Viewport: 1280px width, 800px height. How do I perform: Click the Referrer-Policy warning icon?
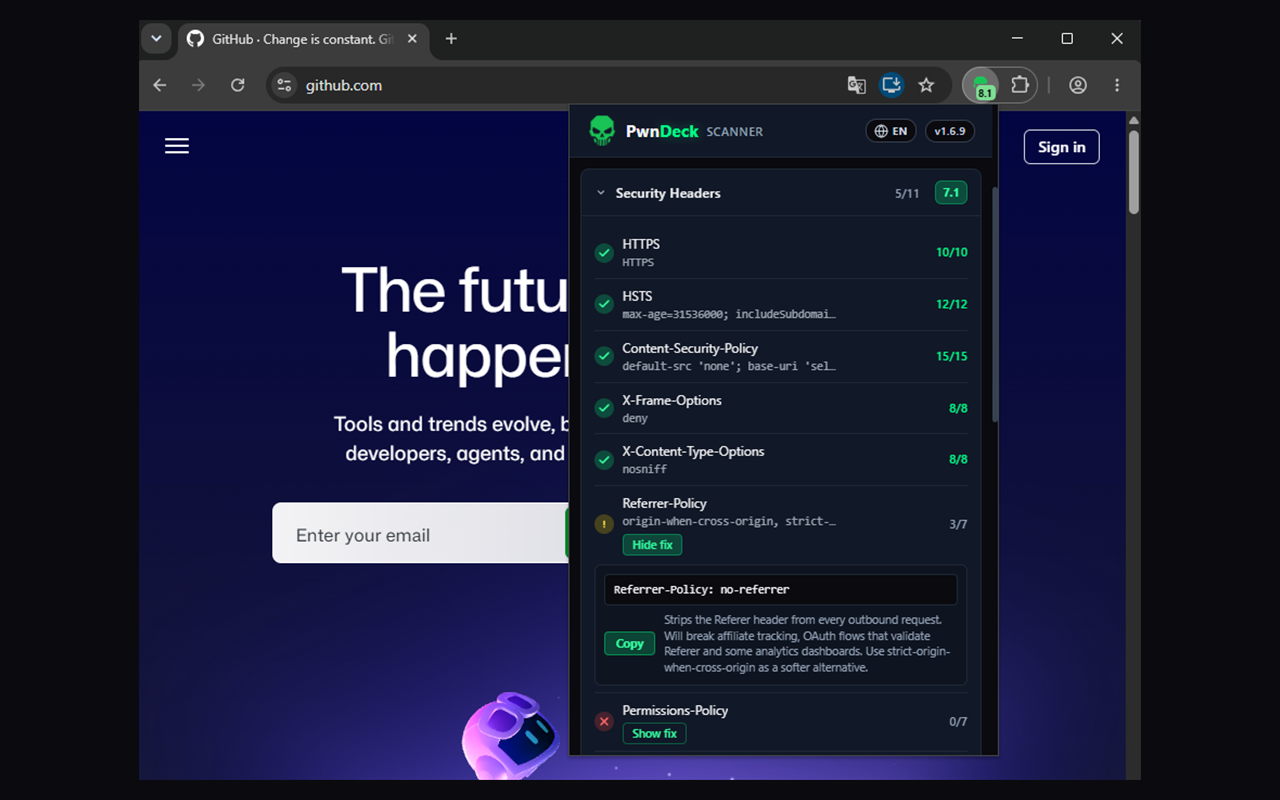(604, 524)
